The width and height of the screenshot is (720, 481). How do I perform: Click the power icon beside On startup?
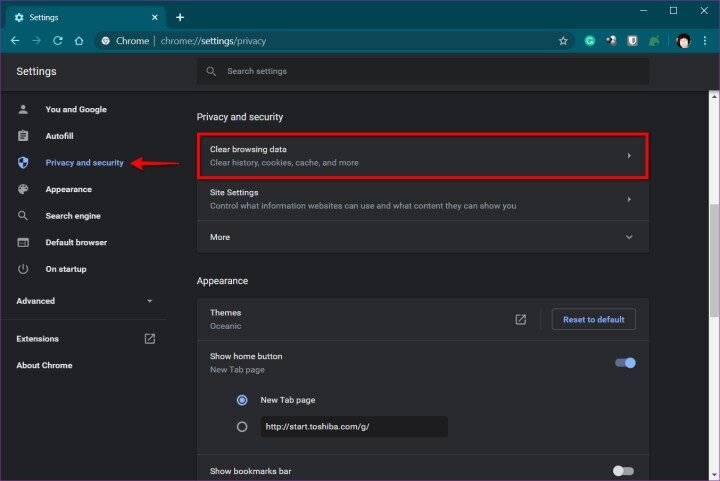click(x=23, y=269)
